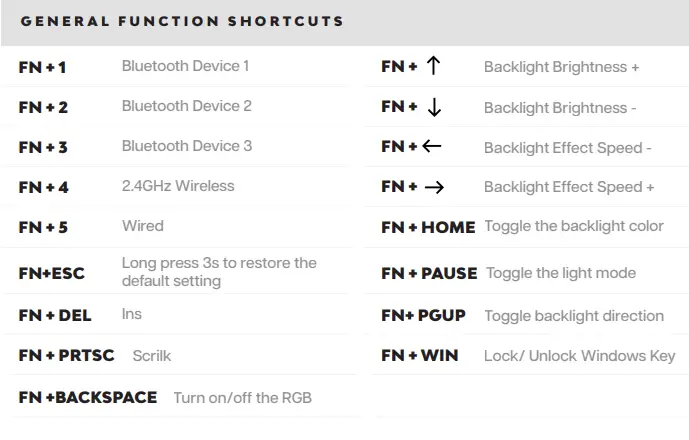Click the 2.4GHz Wireless description
Screen dimensions: 689x440
pos(178,186)
